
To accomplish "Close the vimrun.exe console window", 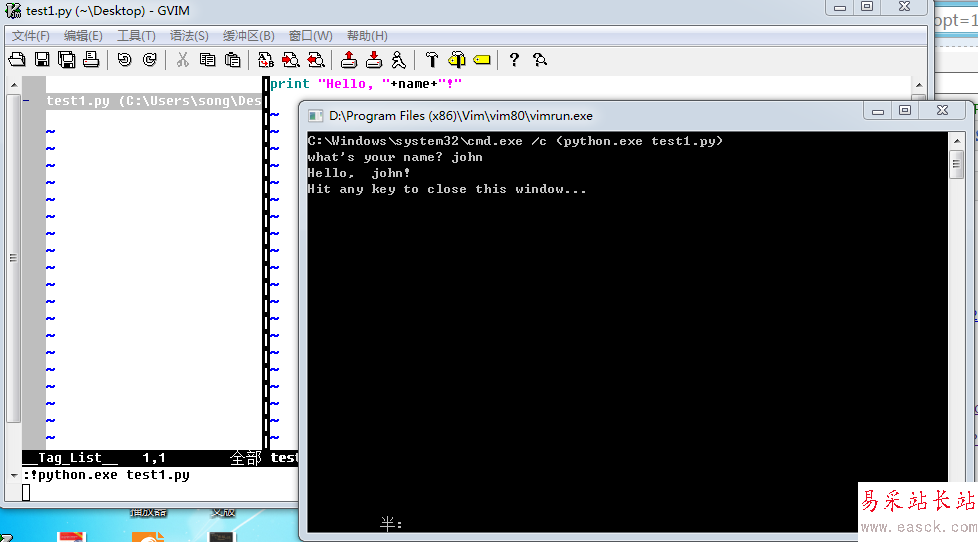I will pos(942,111).
